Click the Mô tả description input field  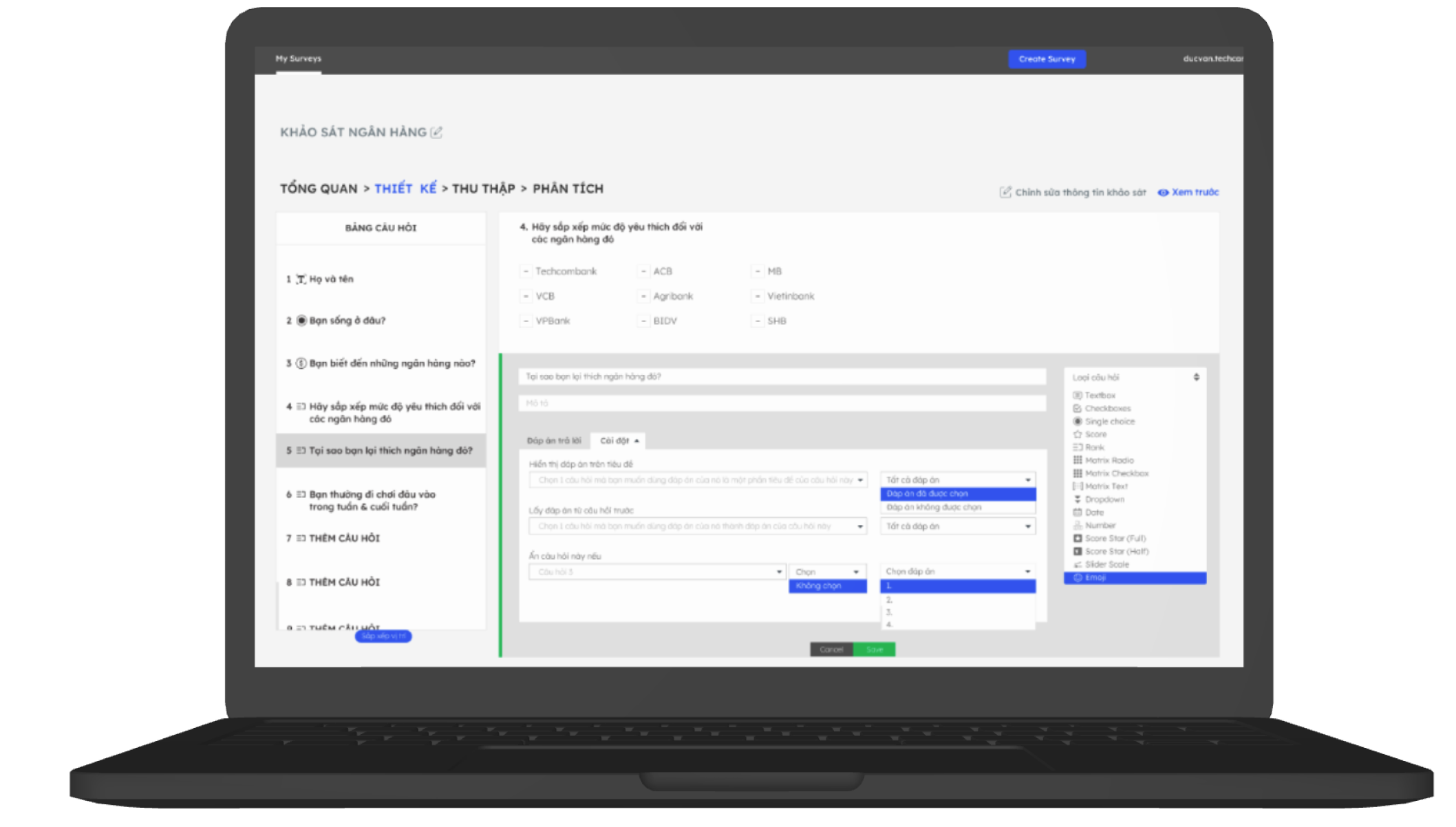[x=781, y=403]
